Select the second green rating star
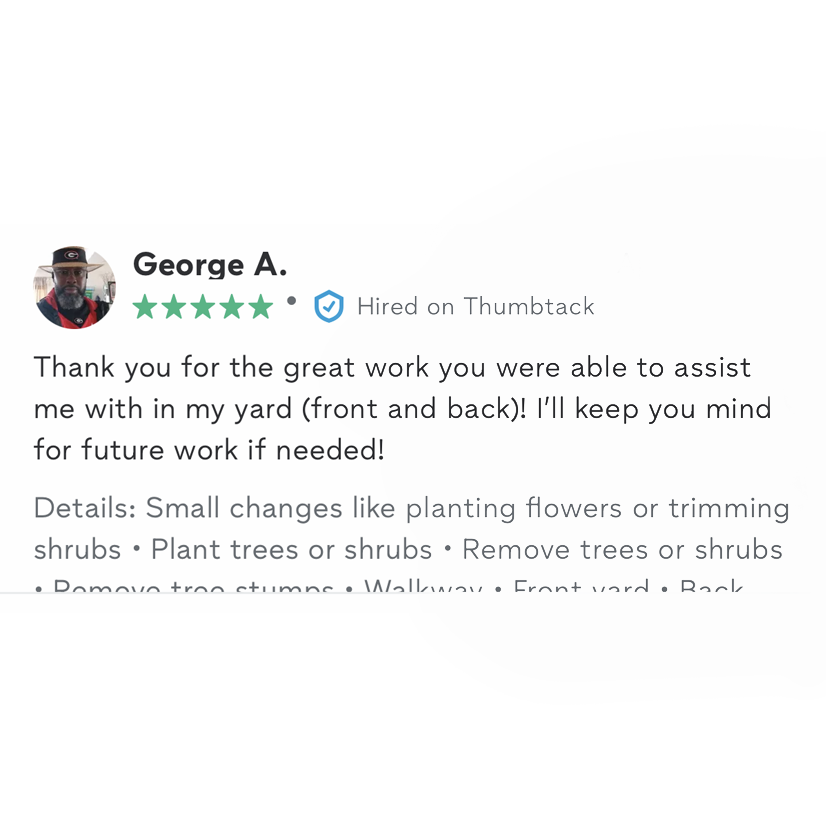This screenshot has width=826, height=826. (x=174, y=307)
